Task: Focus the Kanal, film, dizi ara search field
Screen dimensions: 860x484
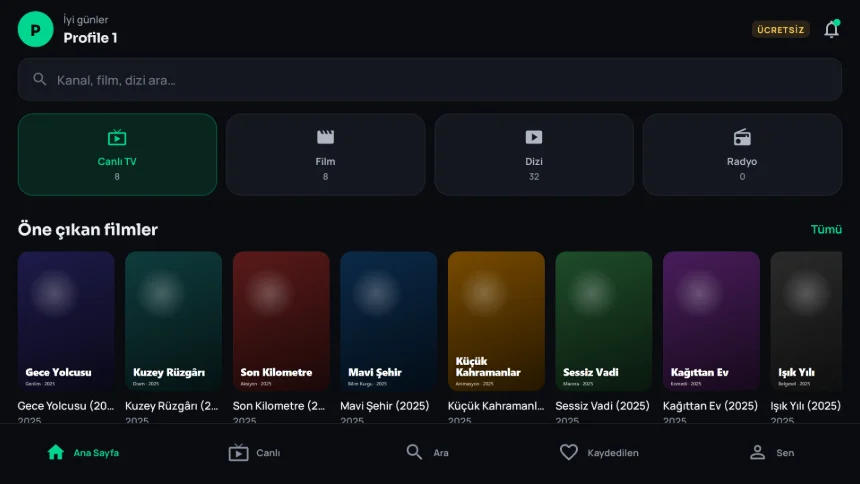Action: click(x=429, y=80)
